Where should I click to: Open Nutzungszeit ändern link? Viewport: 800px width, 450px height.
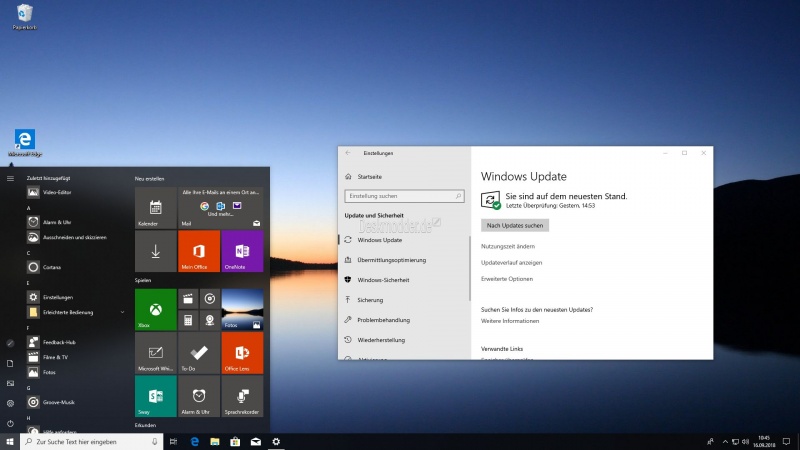508,246
